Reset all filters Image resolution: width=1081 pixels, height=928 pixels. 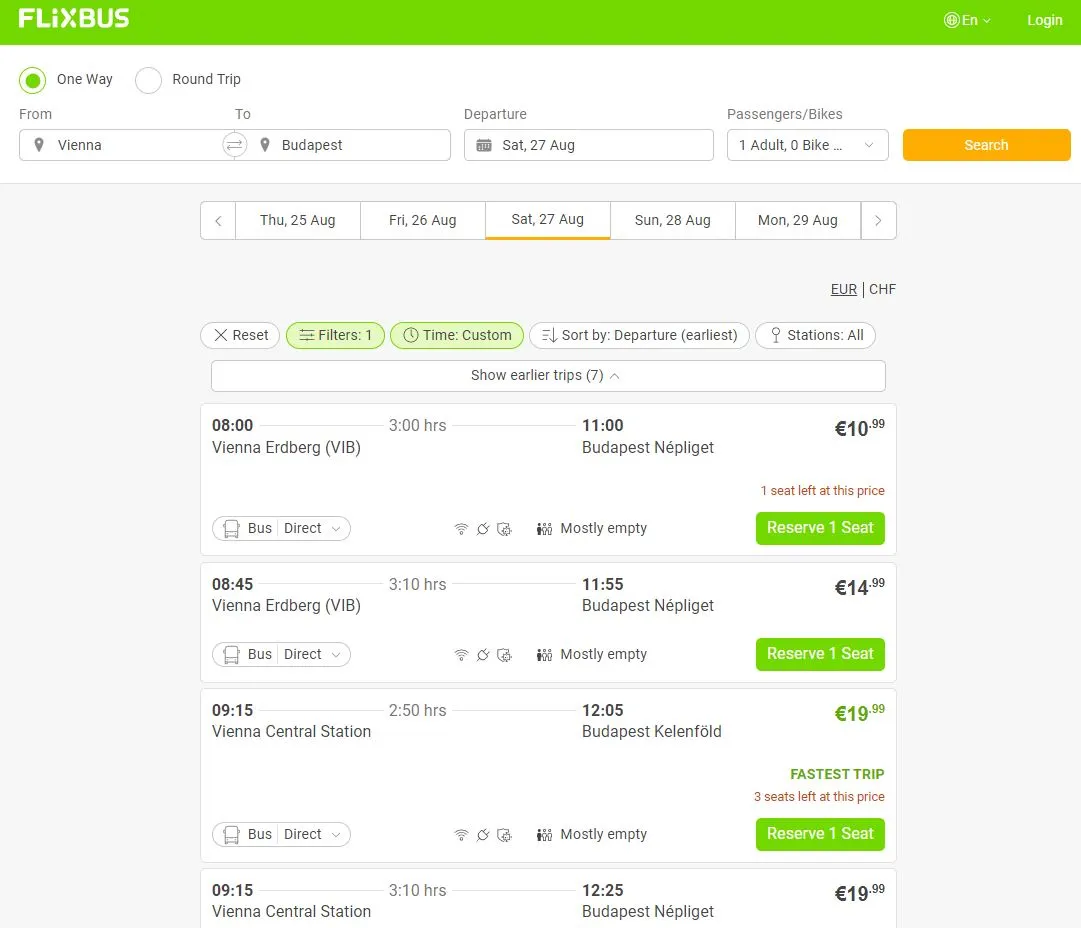[x=240, y=335]
